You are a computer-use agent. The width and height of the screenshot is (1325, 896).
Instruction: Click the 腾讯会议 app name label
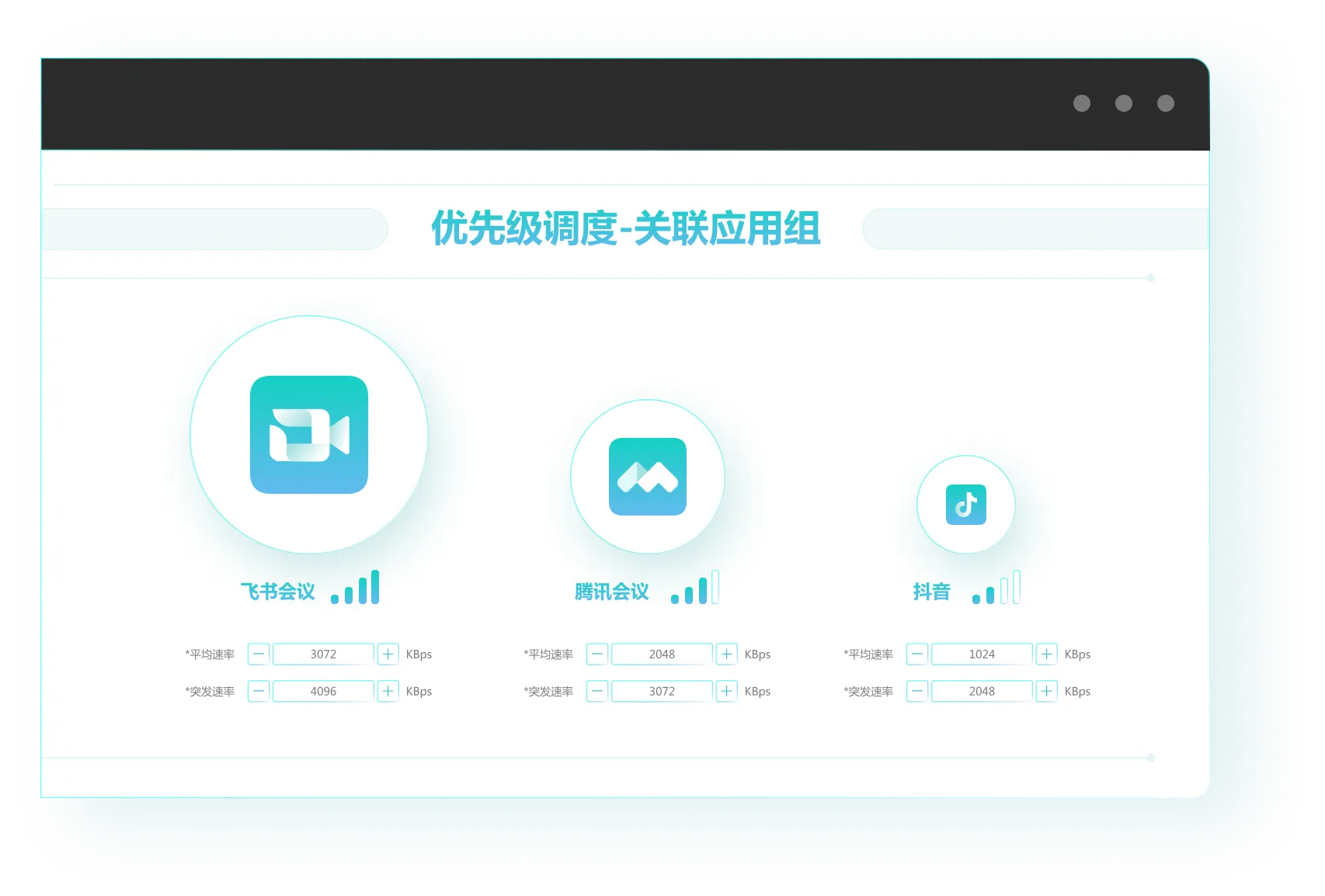click(x=612, y=592)
